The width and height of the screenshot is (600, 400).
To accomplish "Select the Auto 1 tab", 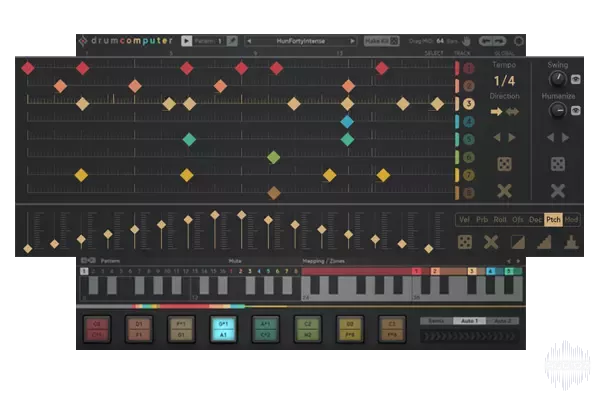I will (x=469, y=321).
